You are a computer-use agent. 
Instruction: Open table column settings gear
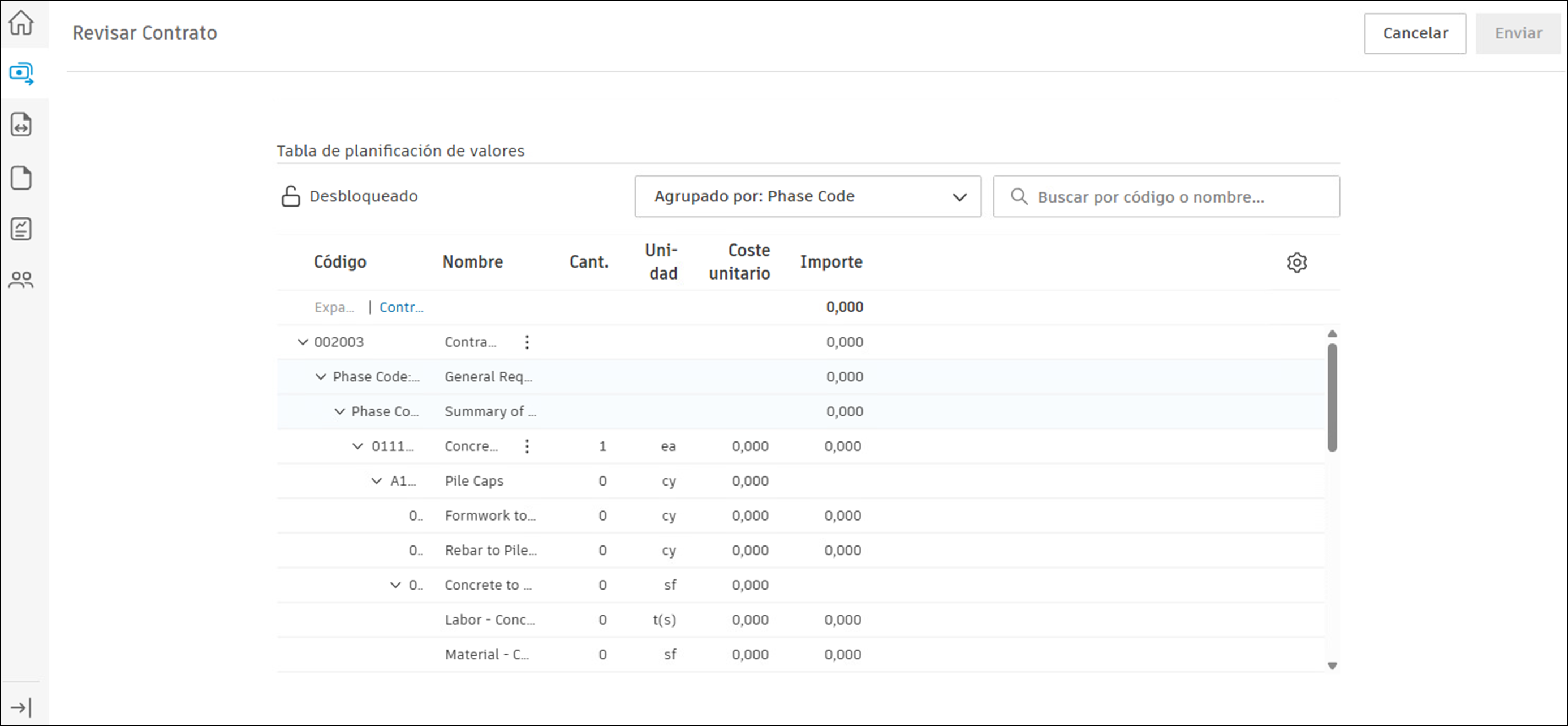pyautogui.click(x=1296, y=263)
